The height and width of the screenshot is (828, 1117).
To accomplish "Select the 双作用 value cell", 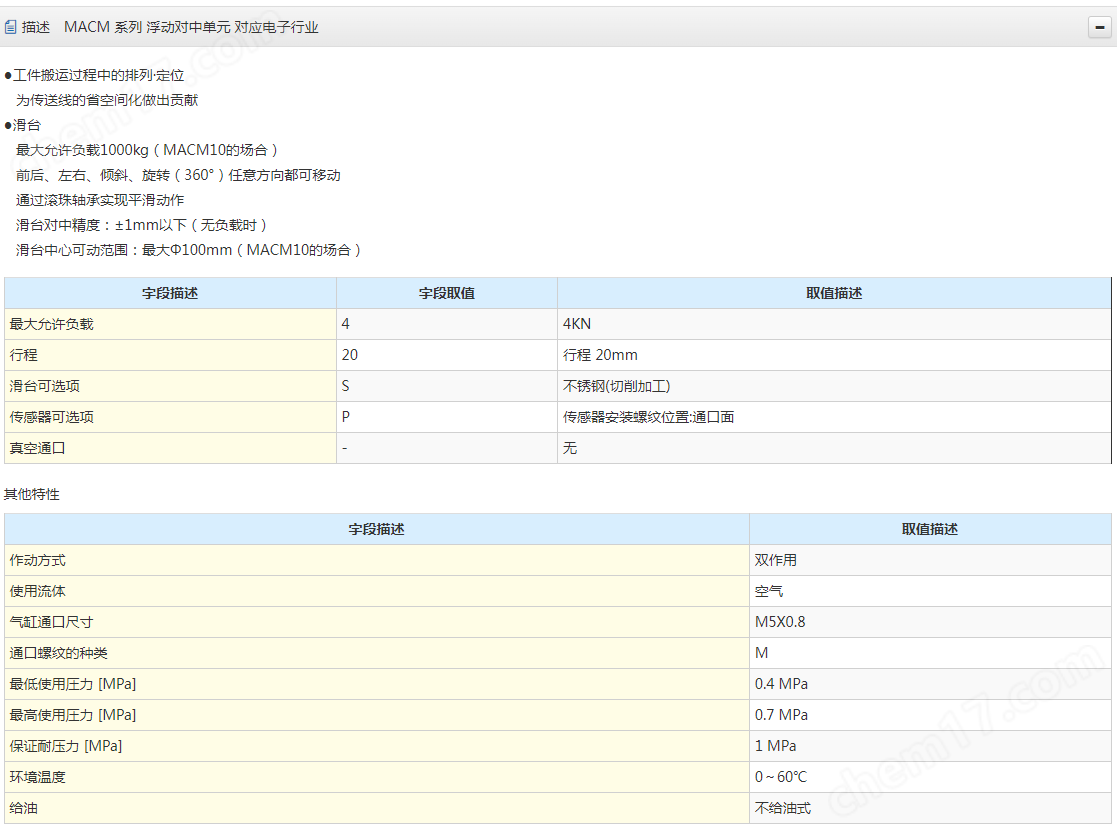I will [x=775, y=560].
